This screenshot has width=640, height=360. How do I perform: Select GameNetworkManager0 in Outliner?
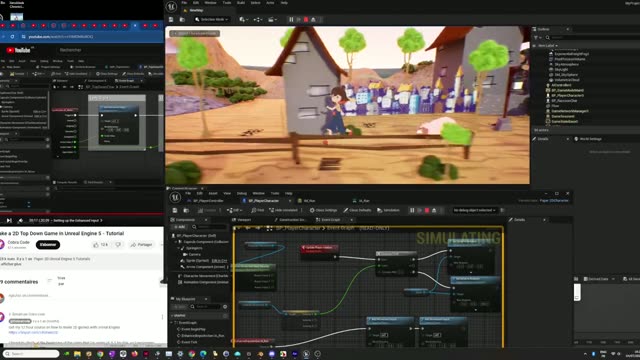[569, 111]
